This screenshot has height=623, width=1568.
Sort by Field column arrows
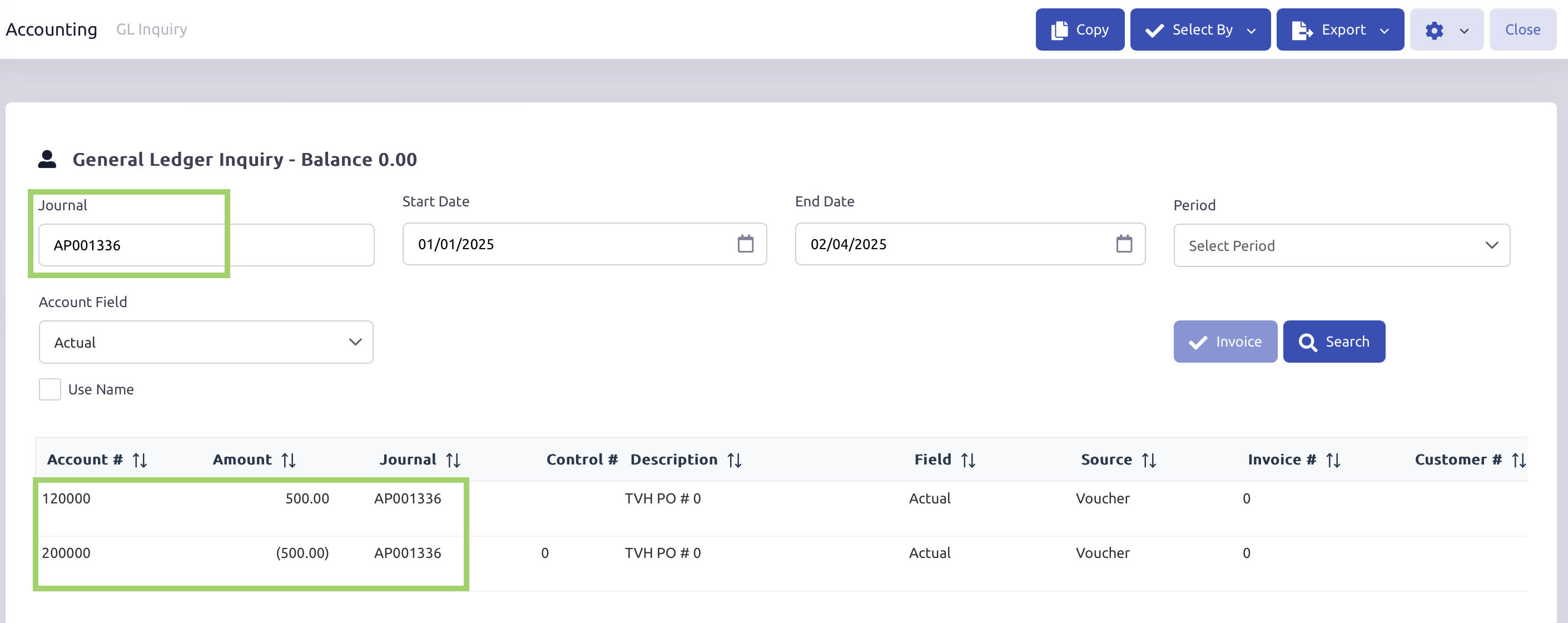pyautogui.click(x=968, y=460)
